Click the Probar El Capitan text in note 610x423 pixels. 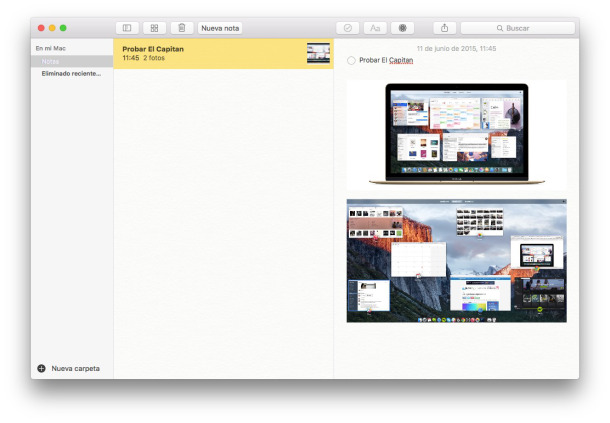386,60
